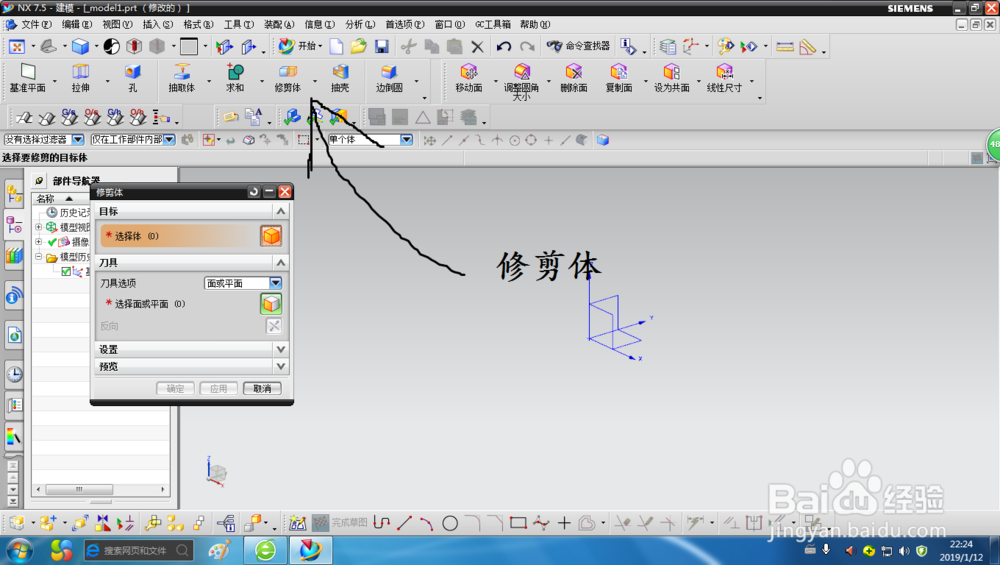This screenshot has height=565, width=1000.
Task: Open the Start (开始) dropdown
Action: (x=300, y=47)
